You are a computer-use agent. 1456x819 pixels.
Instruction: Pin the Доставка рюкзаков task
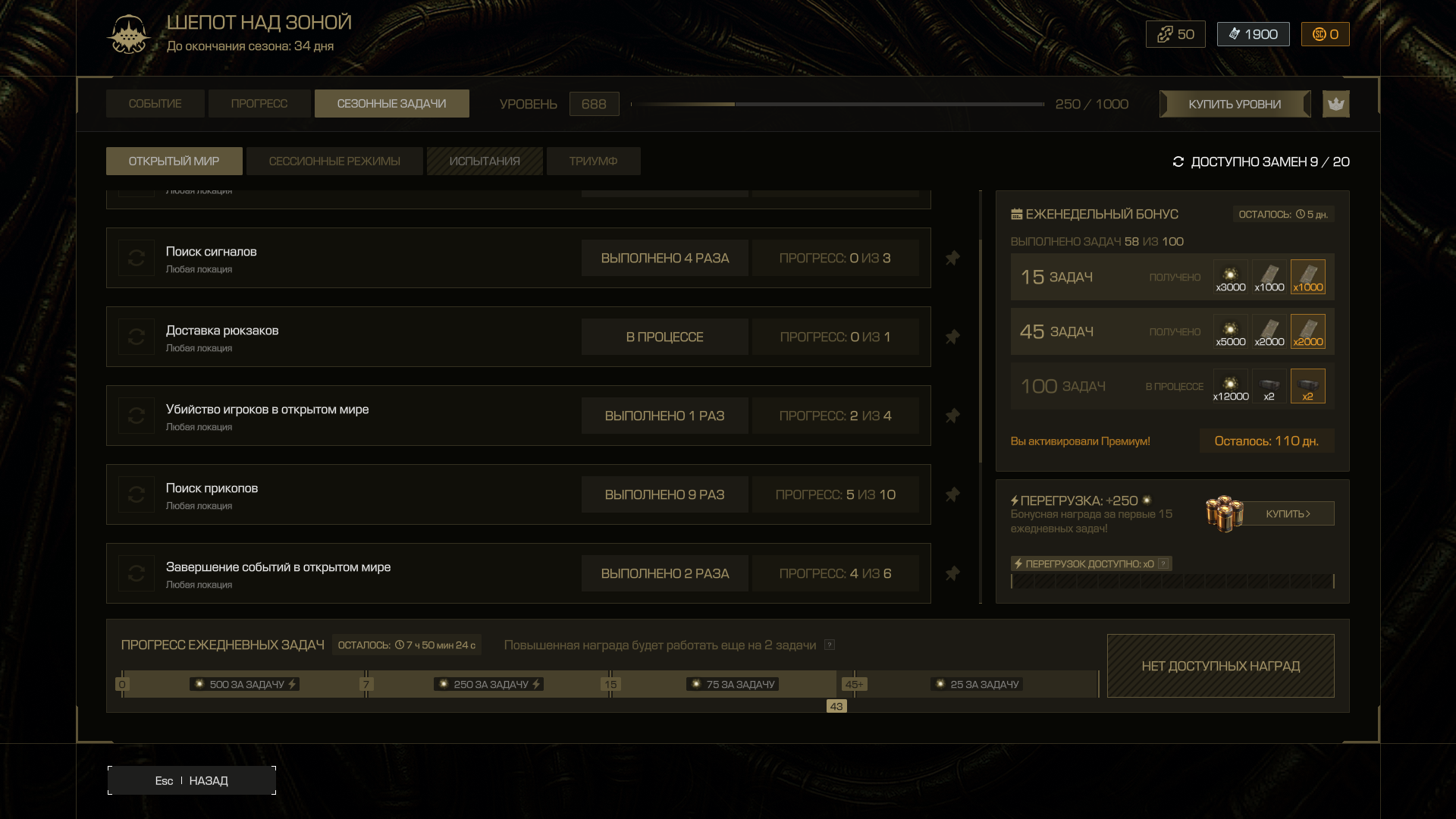coord(952,337)
